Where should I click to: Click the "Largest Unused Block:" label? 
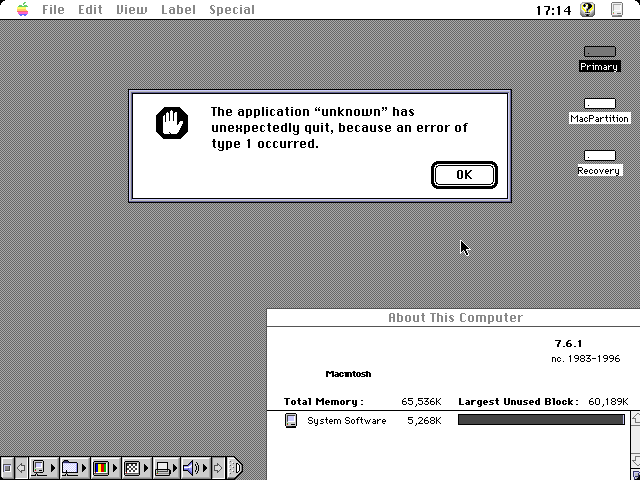click(518, 402)
